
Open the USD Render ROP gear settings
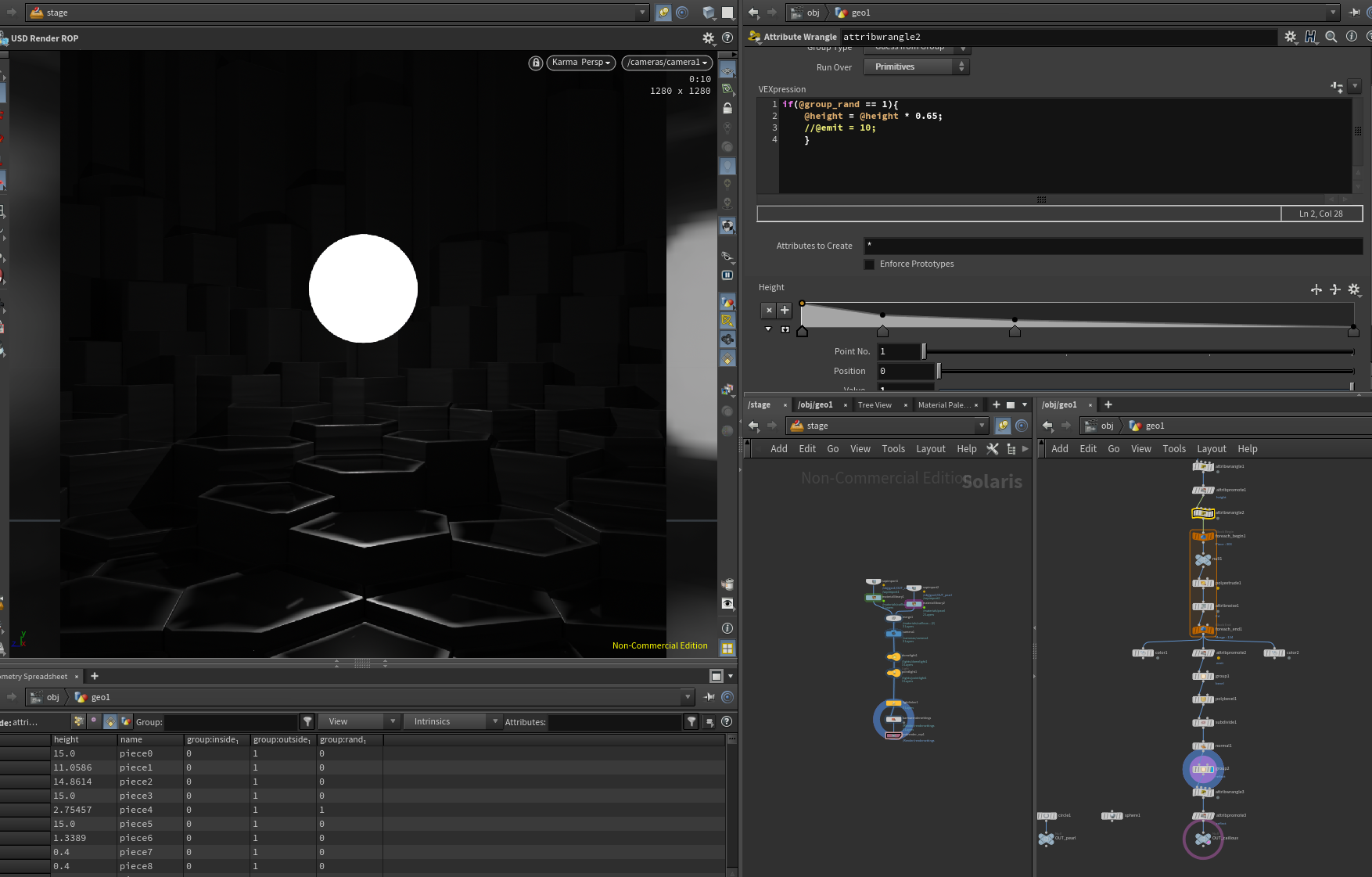(709, 38)
